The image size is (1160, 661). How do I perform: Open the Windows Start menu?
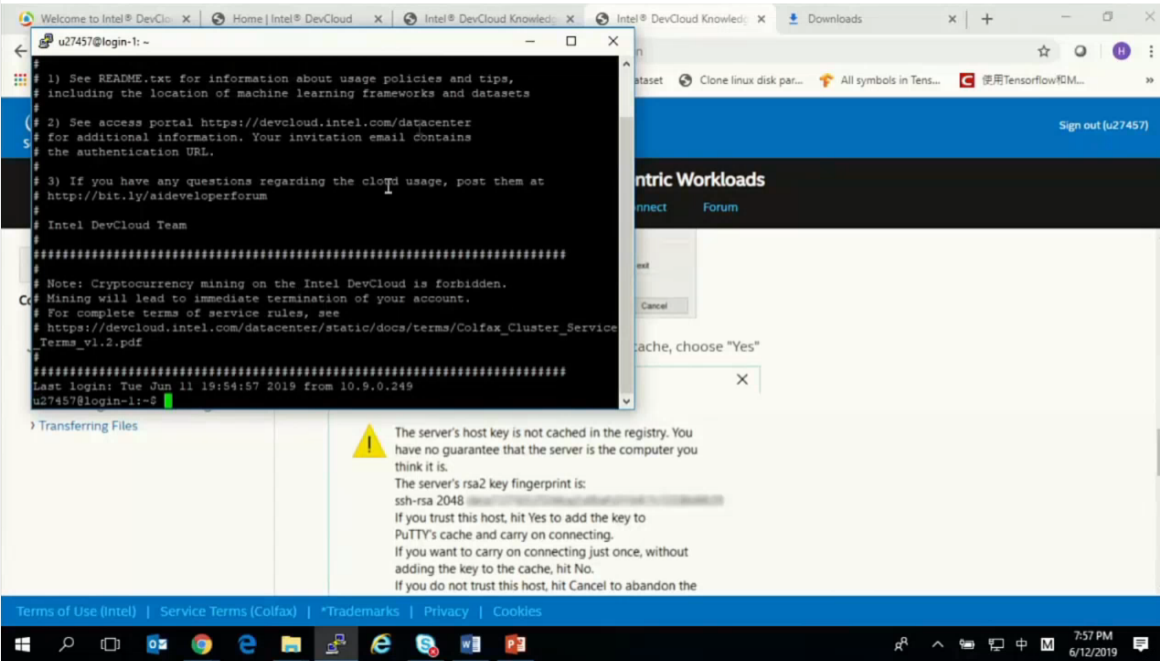point(22,645)
